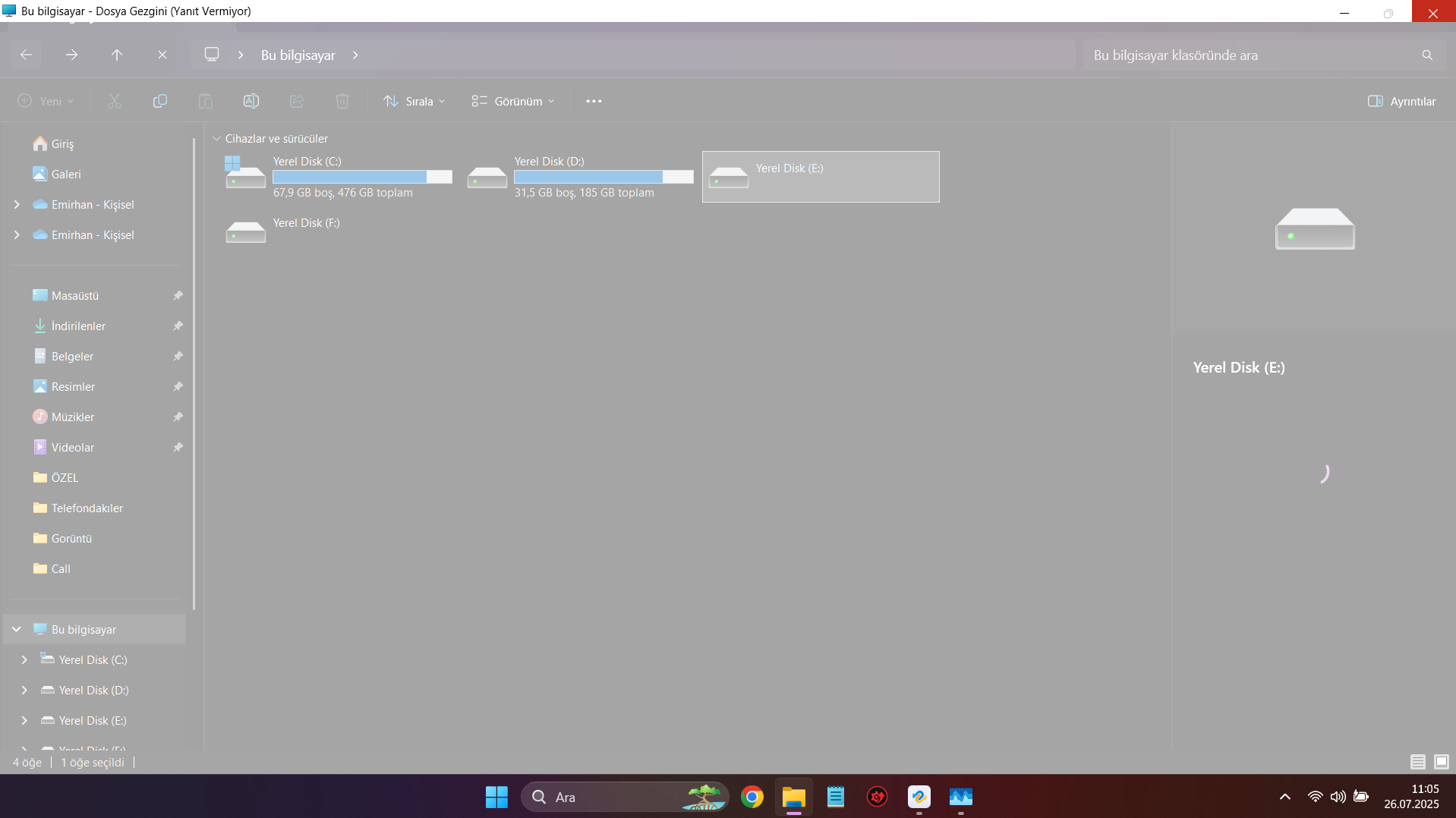1456x818 pixels.
Task: Expand Yerel Disk (C:) tree node
Action: tap(24, 660)
